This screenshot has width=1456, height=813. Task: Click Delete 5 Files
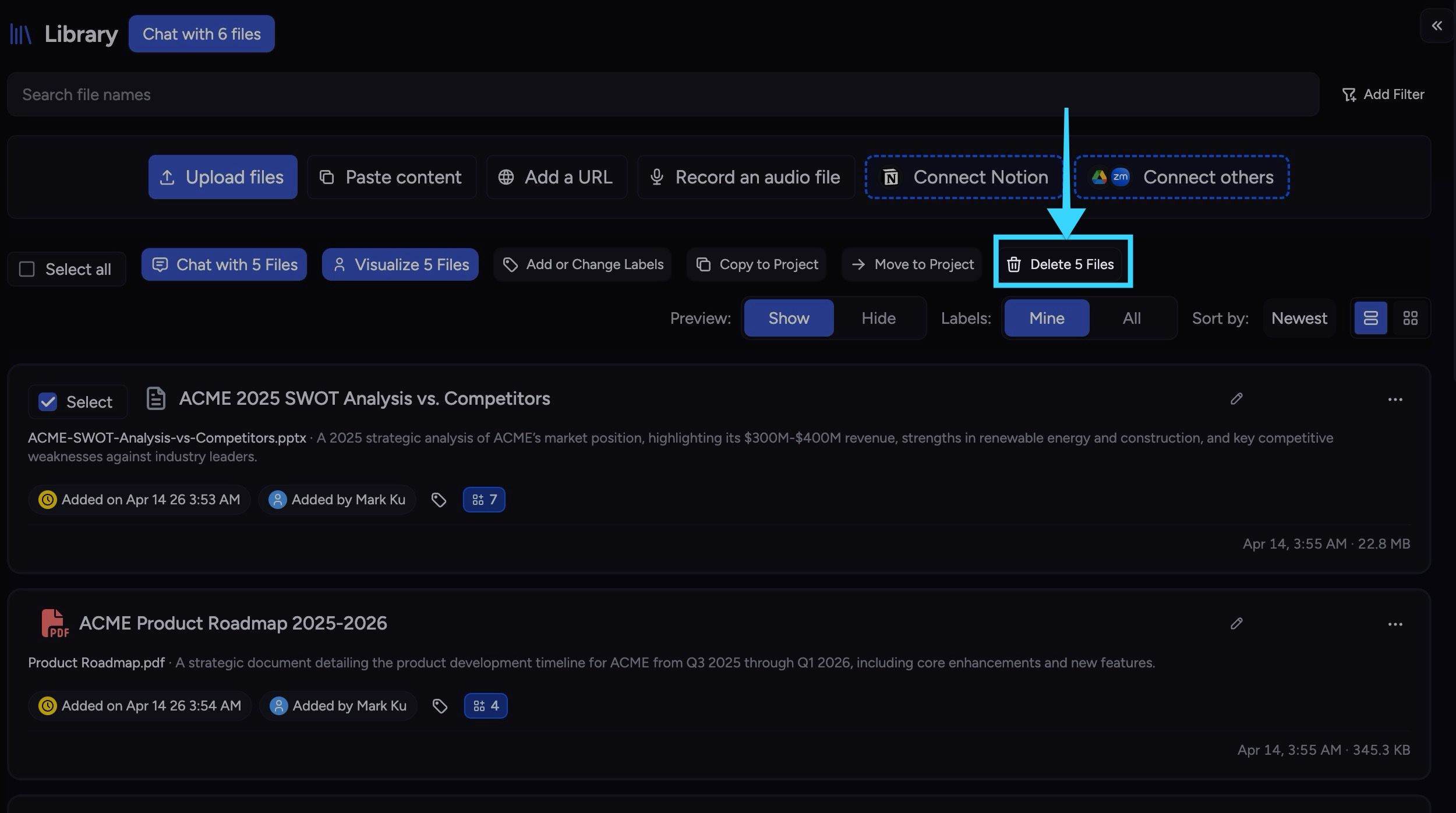pyautogui.click(x=1061, y=264)
